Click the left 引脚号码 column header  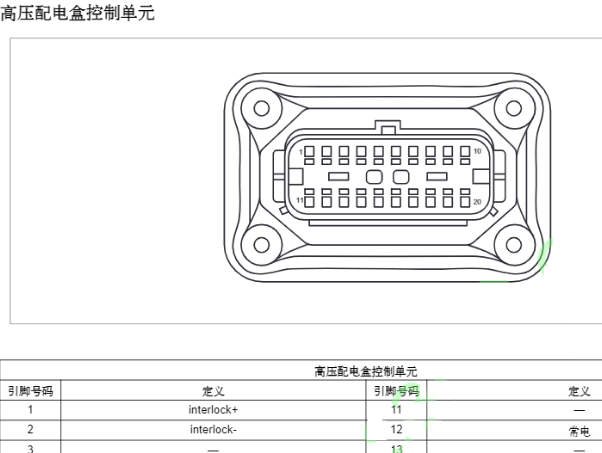[x=30, y=391]
